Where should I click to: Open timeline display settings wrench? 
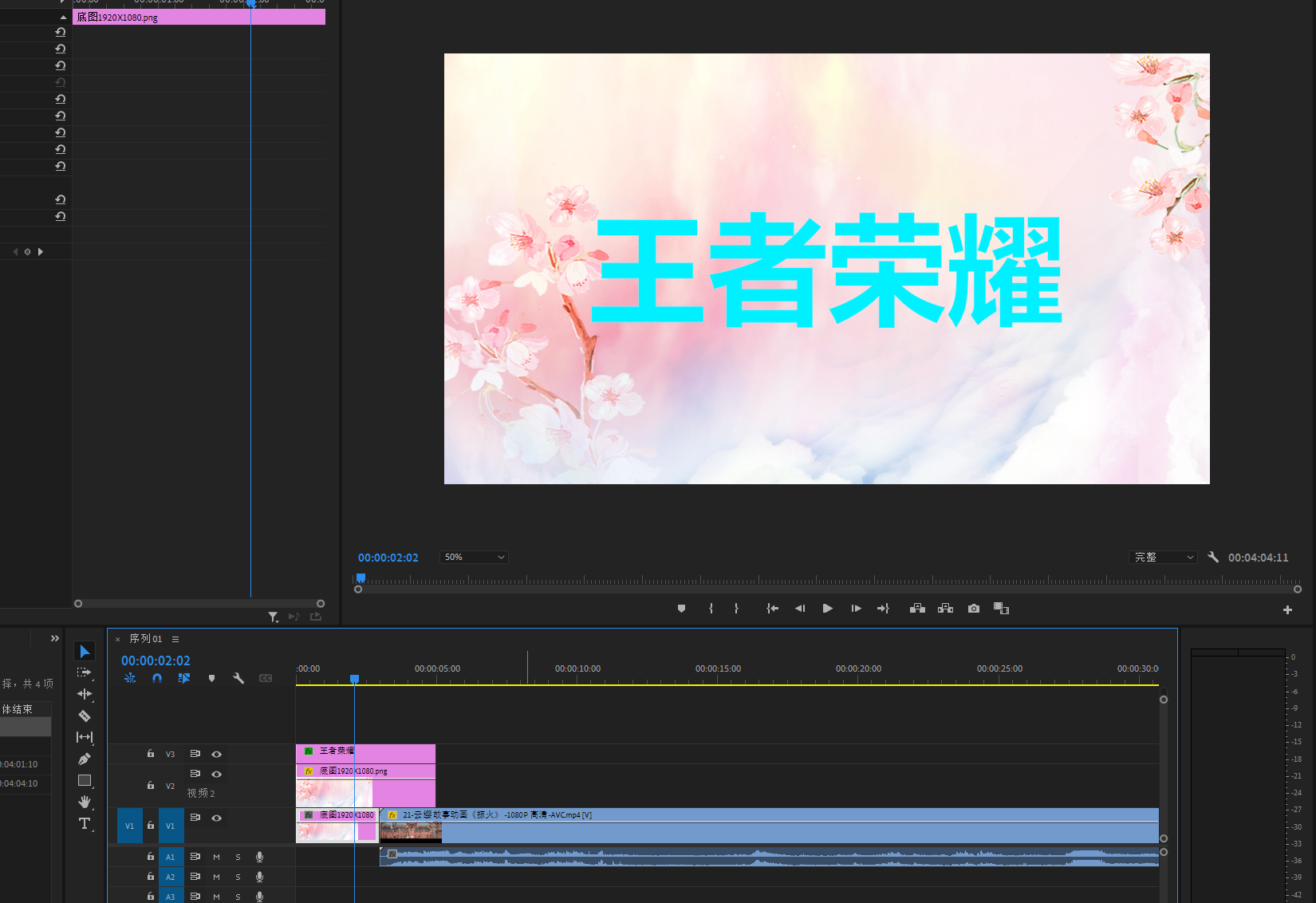238,678
